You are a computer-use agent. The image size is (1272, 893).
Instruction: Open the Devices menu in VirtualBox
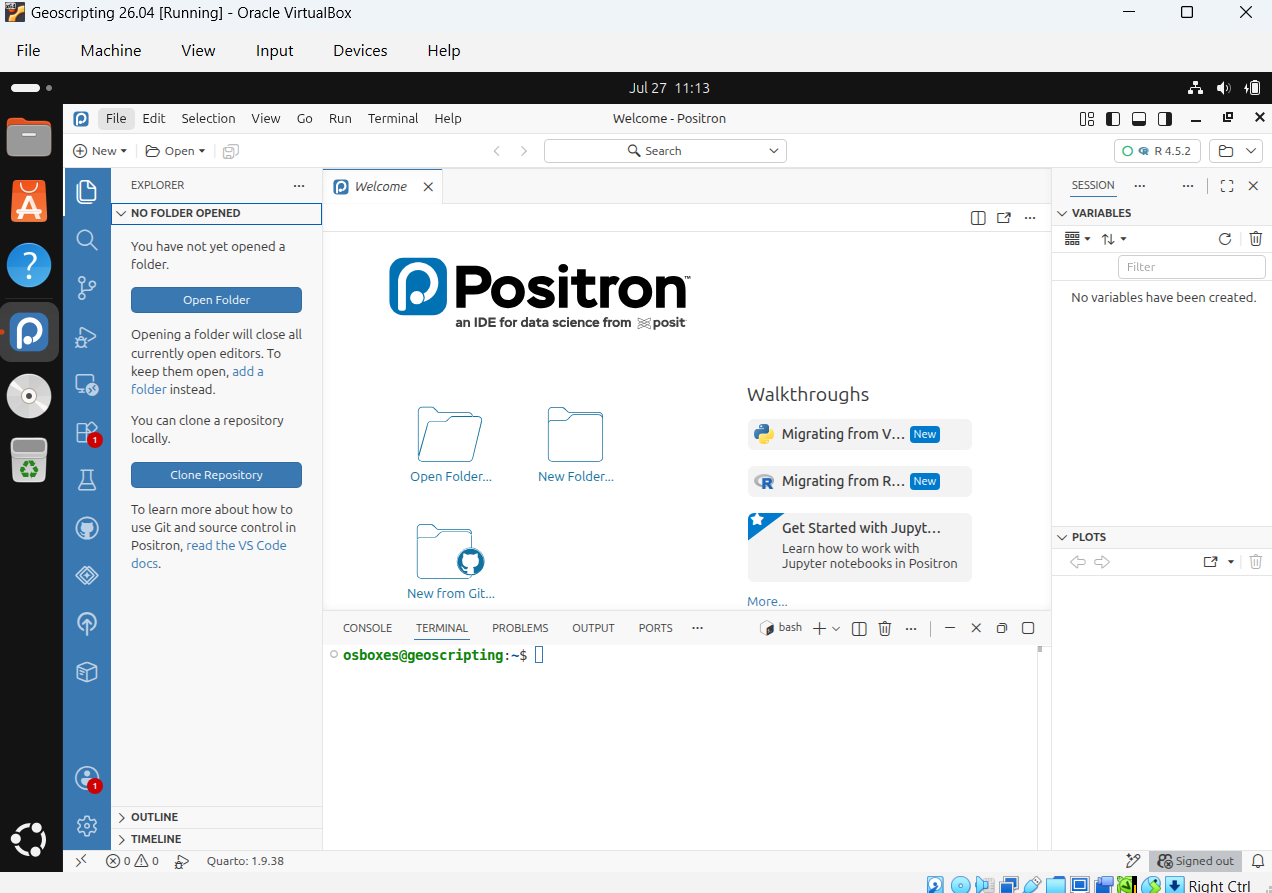360,51
